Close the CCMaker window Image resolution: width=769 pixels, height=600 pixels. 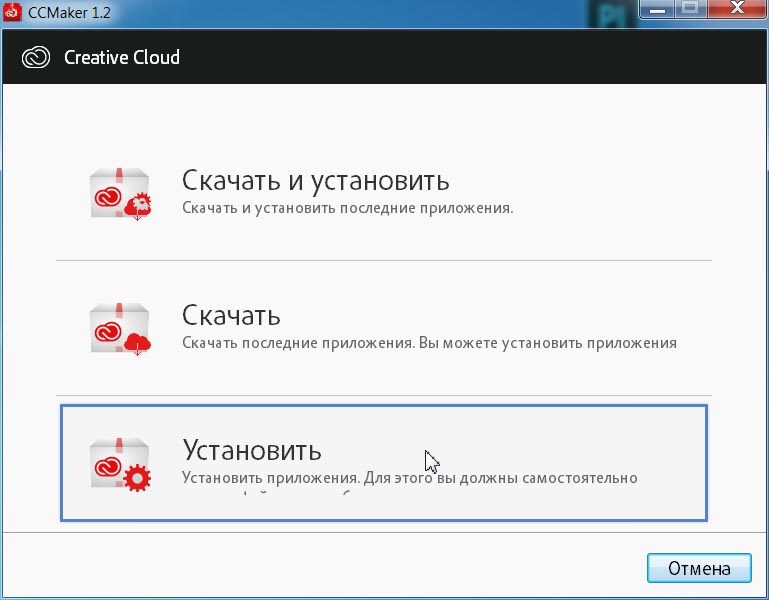pyautogui.click(x=737, y=9)
